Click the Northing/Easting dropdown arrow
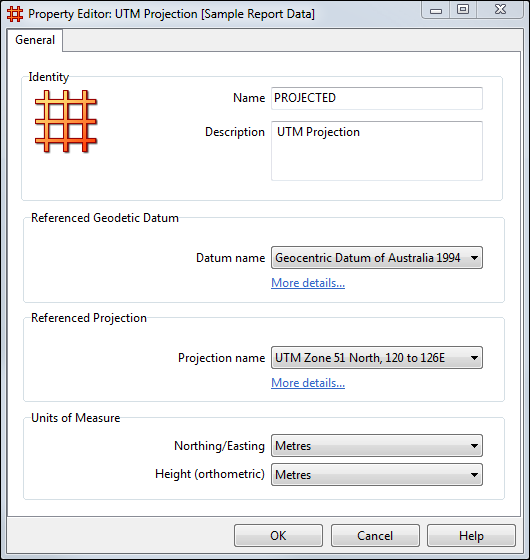 [474, 446]
